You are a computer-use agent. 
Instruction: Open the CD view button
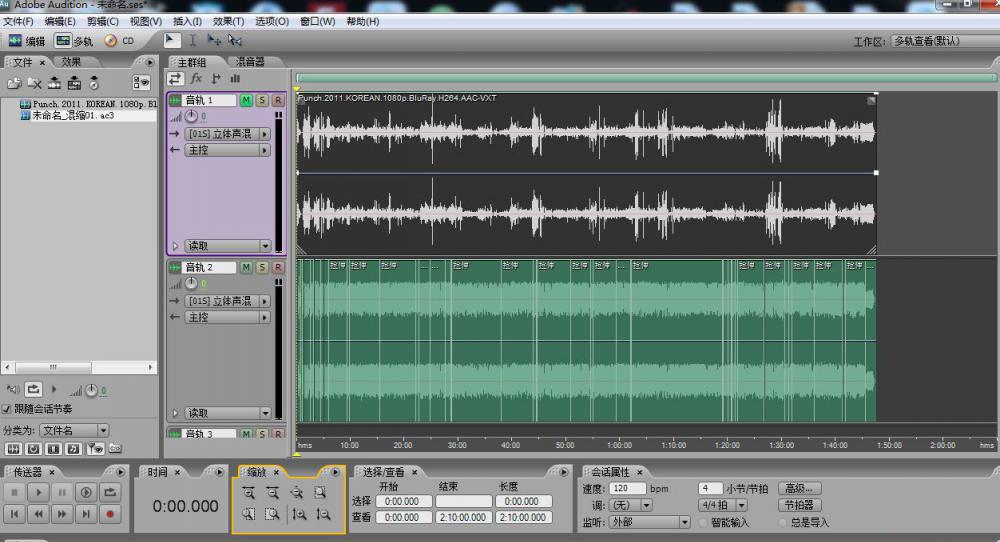point(119,41)
